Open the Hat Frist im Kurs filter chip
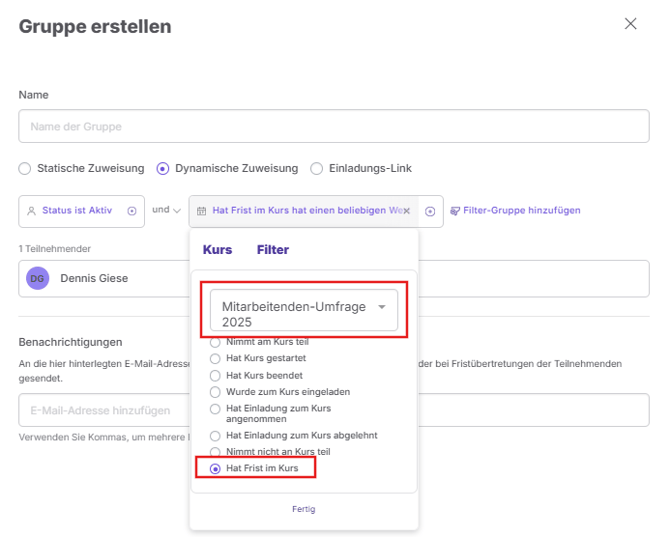670x537 pixels. coord(304,211)
